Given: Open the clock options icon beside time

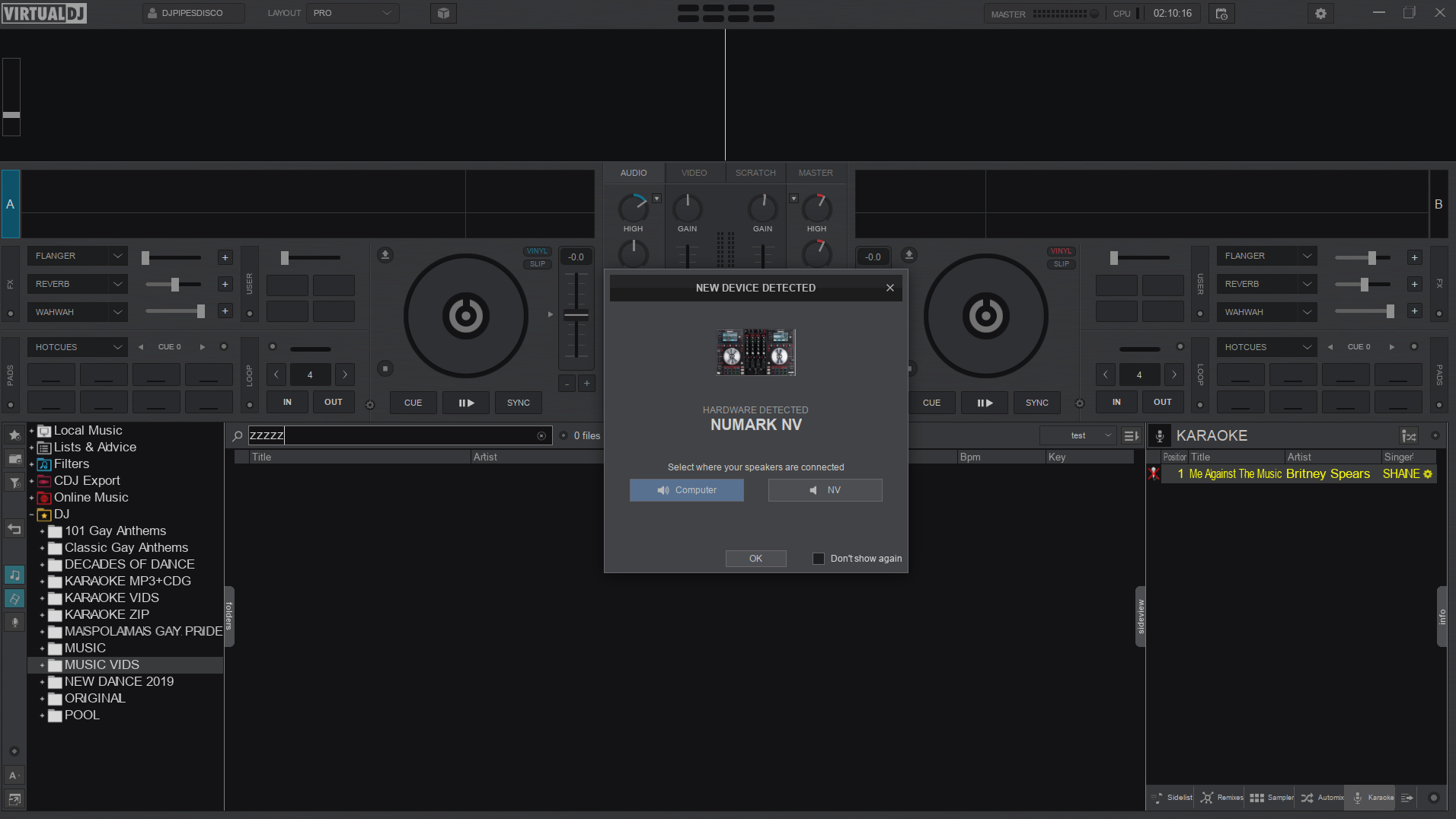Looking at the screenshot, I should (x=1221, y=14).
